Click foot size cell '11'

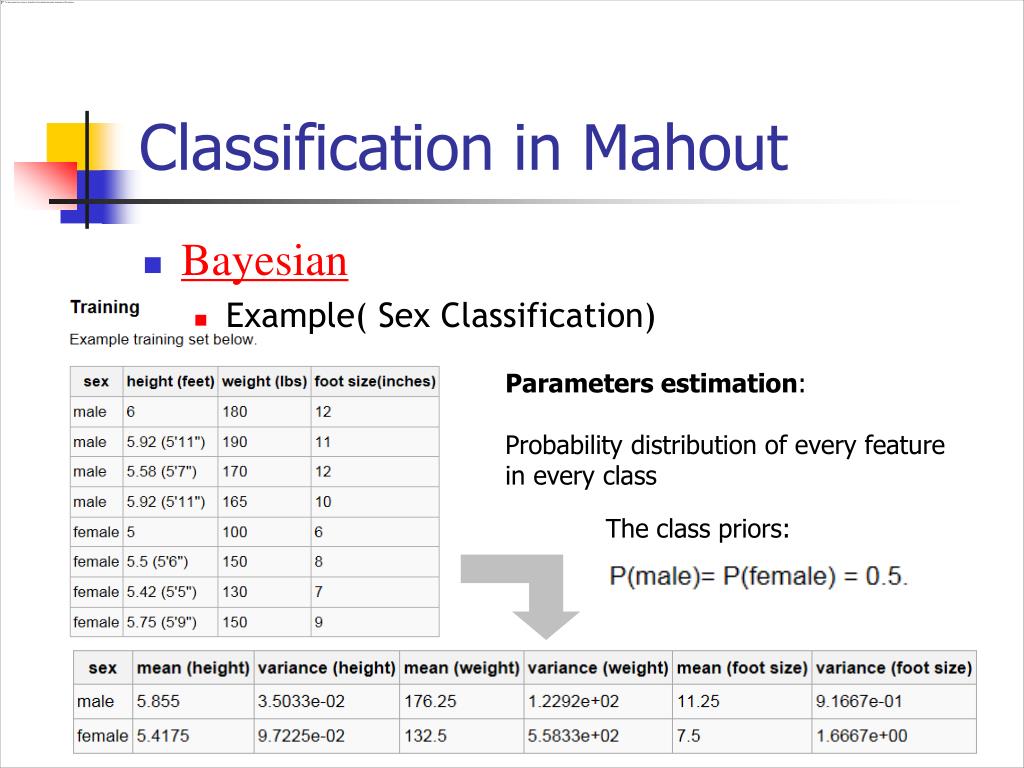(x=375, y=441)
